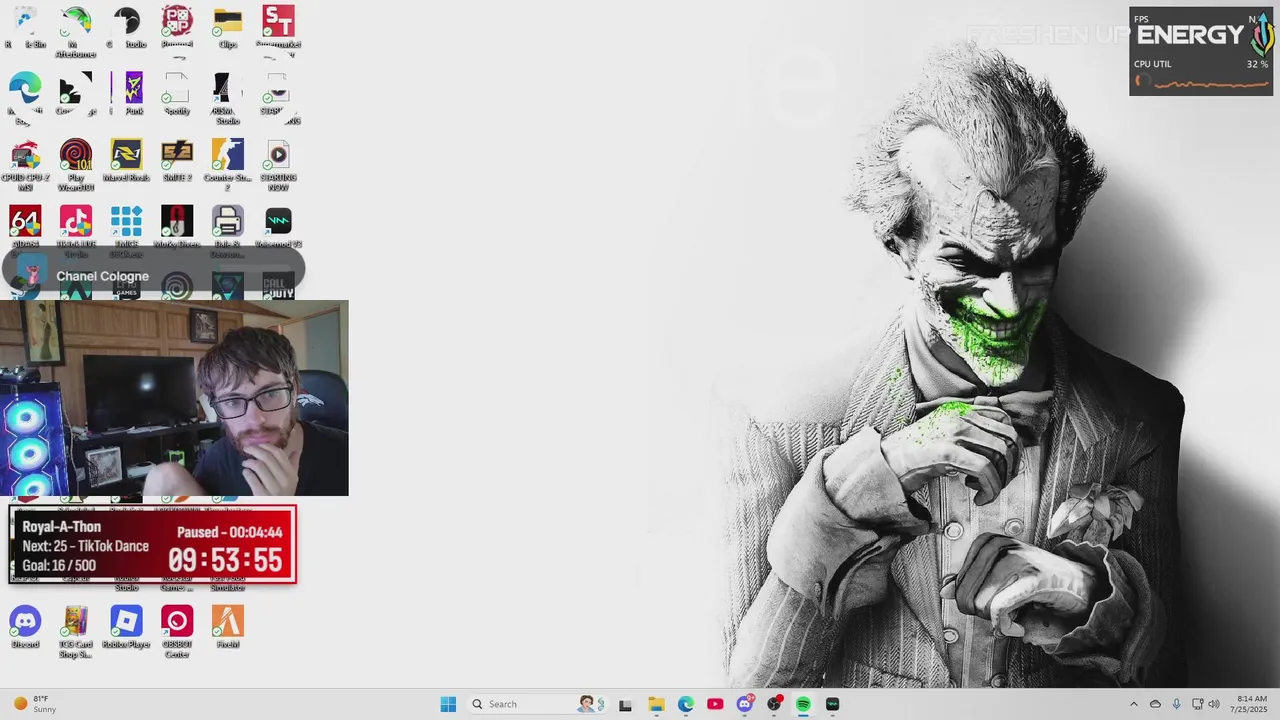Viewport: 1280px width, 720px height.
Task: Open STARTING NOW video file icon
Action: pos(278,165)
